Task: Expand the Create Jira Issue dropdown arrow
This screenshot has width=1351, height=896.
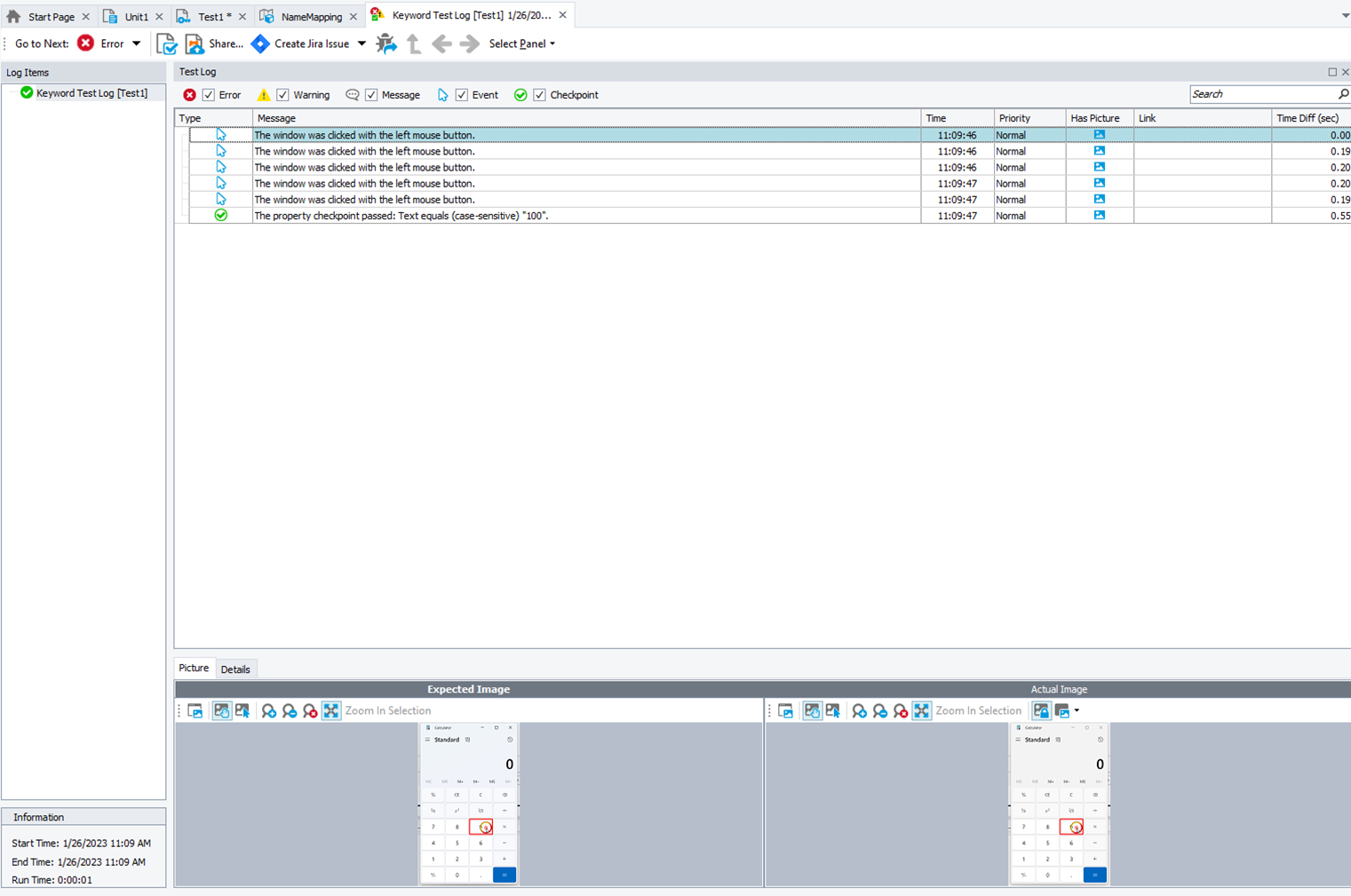Action: [x=361, y=43]
